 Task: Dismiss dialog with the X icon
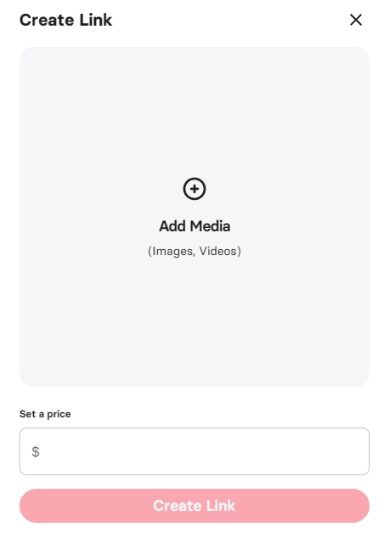pos(356,20)
